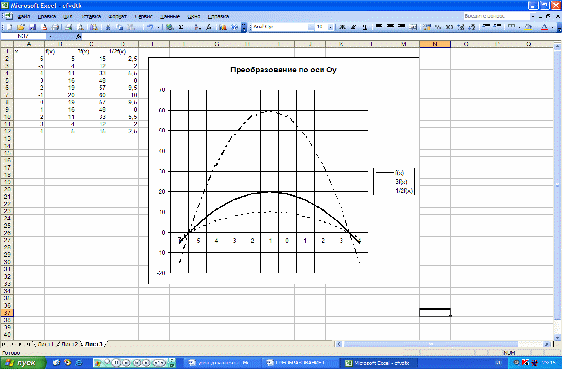
Task: Click the Undo arrow toolbar icon
Action: pos(150,27)
